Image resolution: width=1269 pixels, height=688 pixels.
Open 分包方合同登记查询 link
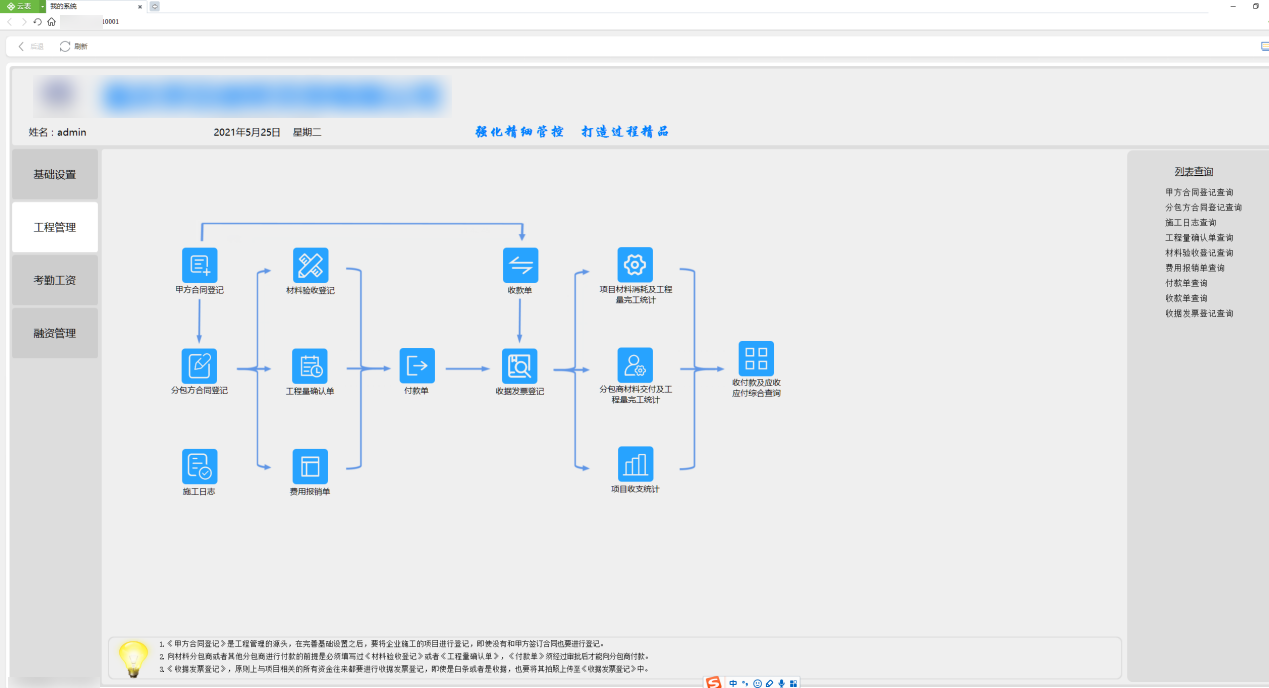pos(1203,207)
